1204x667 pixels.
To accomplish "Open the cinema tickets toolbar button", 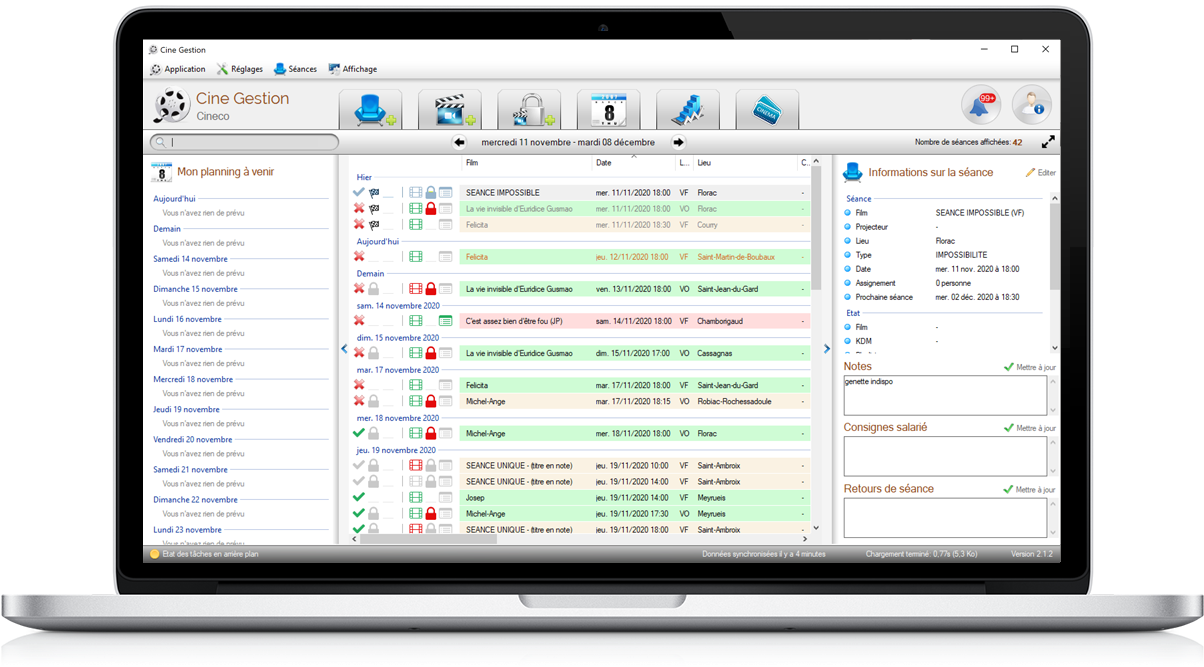I will 767,109.
